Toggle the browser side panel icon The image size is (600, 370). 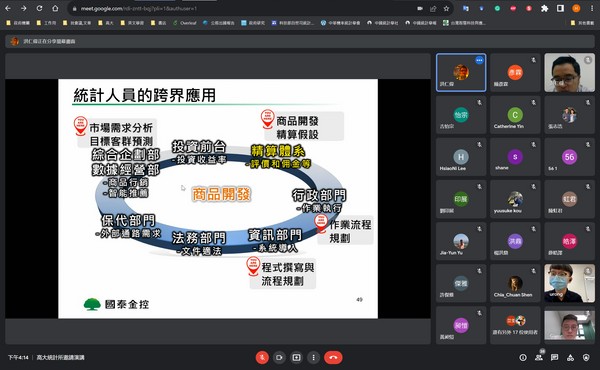pyautogui.click(x=560, y=8)
